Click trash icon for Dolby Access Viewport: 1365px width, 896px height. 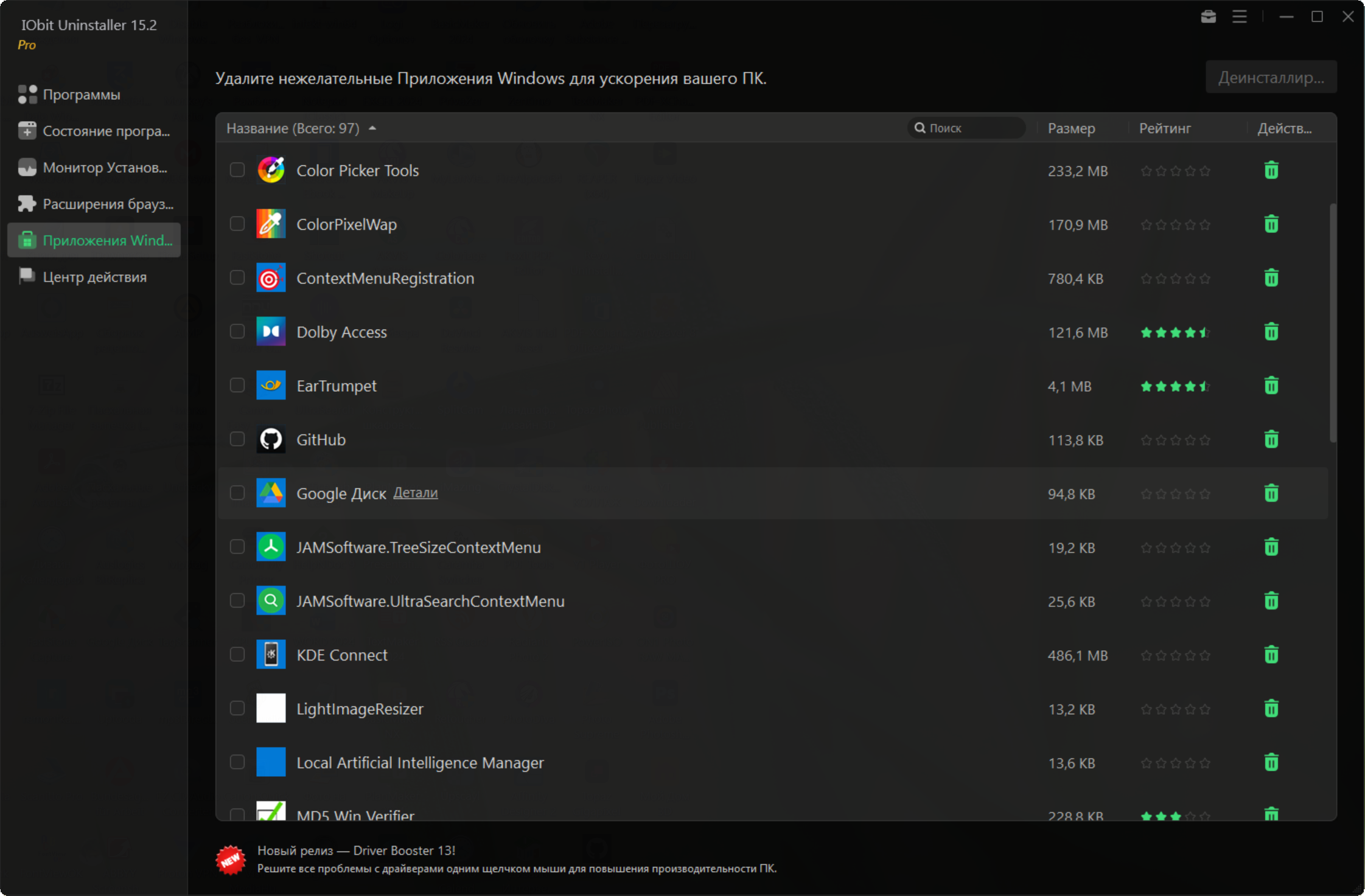[x=1271, y=332]
